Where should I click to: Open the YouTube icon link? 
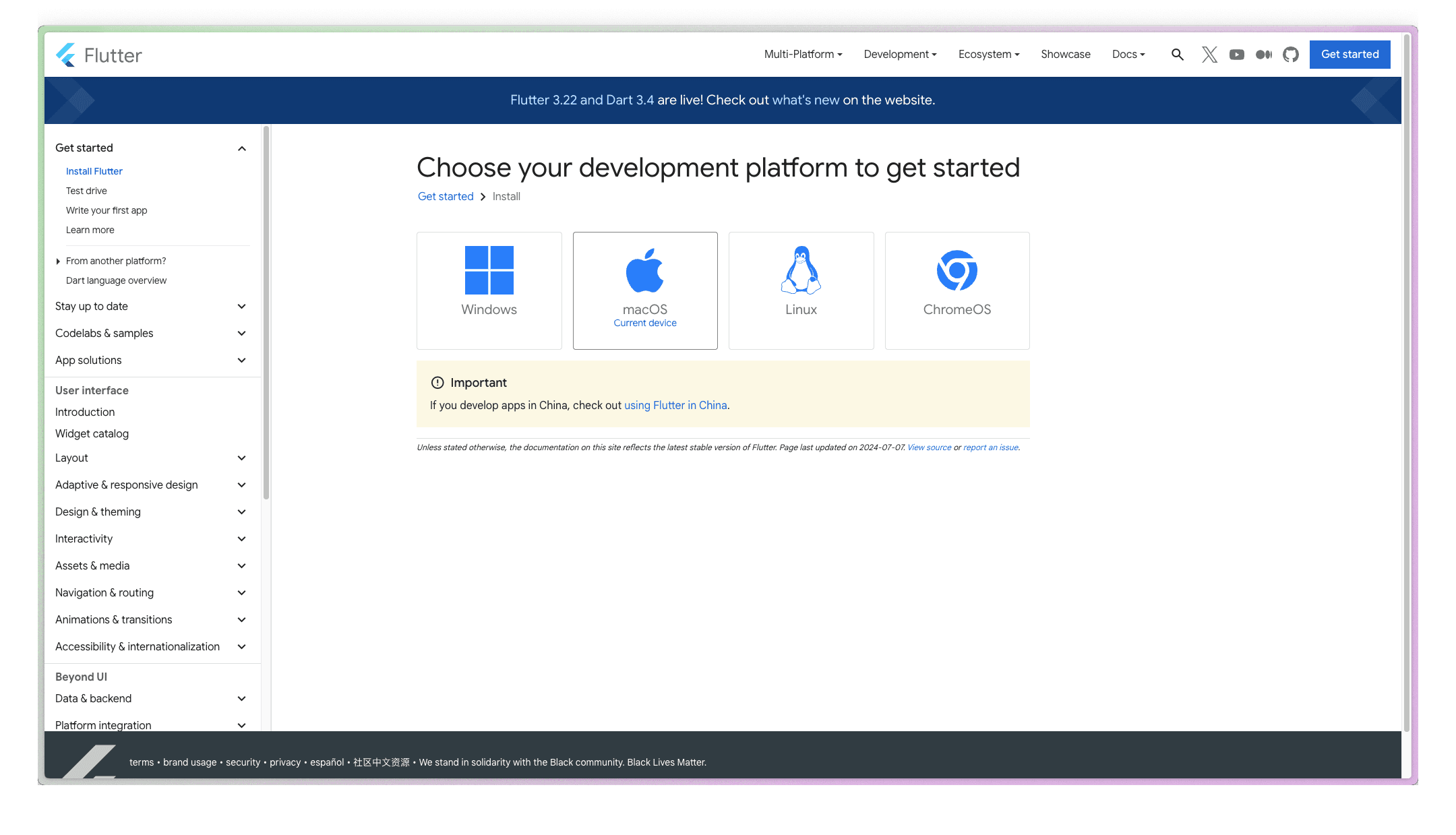[x=1236, y=55]
